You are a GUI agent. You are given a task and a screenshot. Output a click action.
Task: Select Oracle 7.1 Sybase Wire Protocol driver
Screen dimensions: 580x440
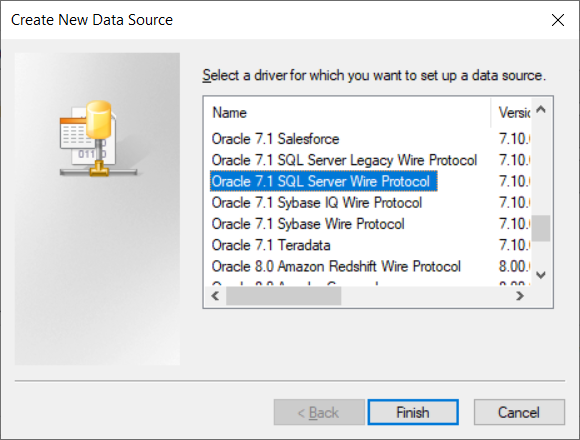(308, 224)
